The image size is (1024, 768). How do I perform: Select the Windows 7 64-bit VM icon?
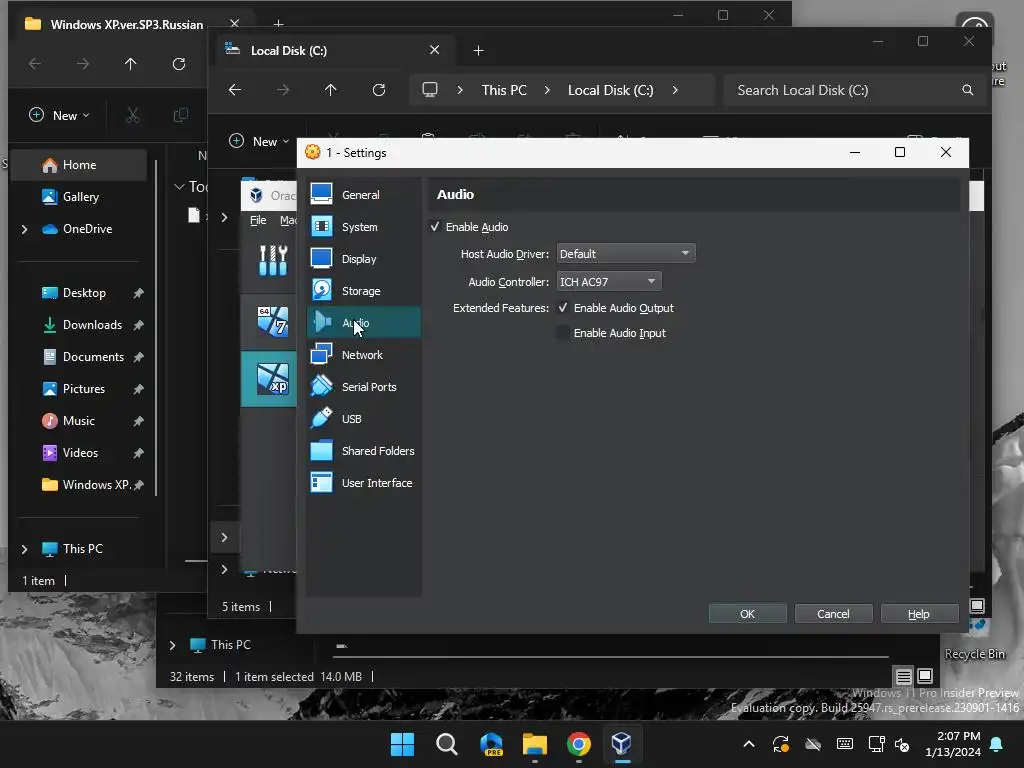pyautogui.click(x=273, y=321)
